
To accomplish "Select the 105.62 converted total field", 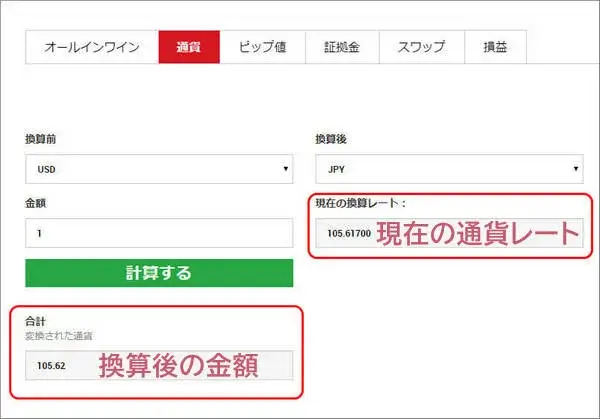I will (159, 365).
